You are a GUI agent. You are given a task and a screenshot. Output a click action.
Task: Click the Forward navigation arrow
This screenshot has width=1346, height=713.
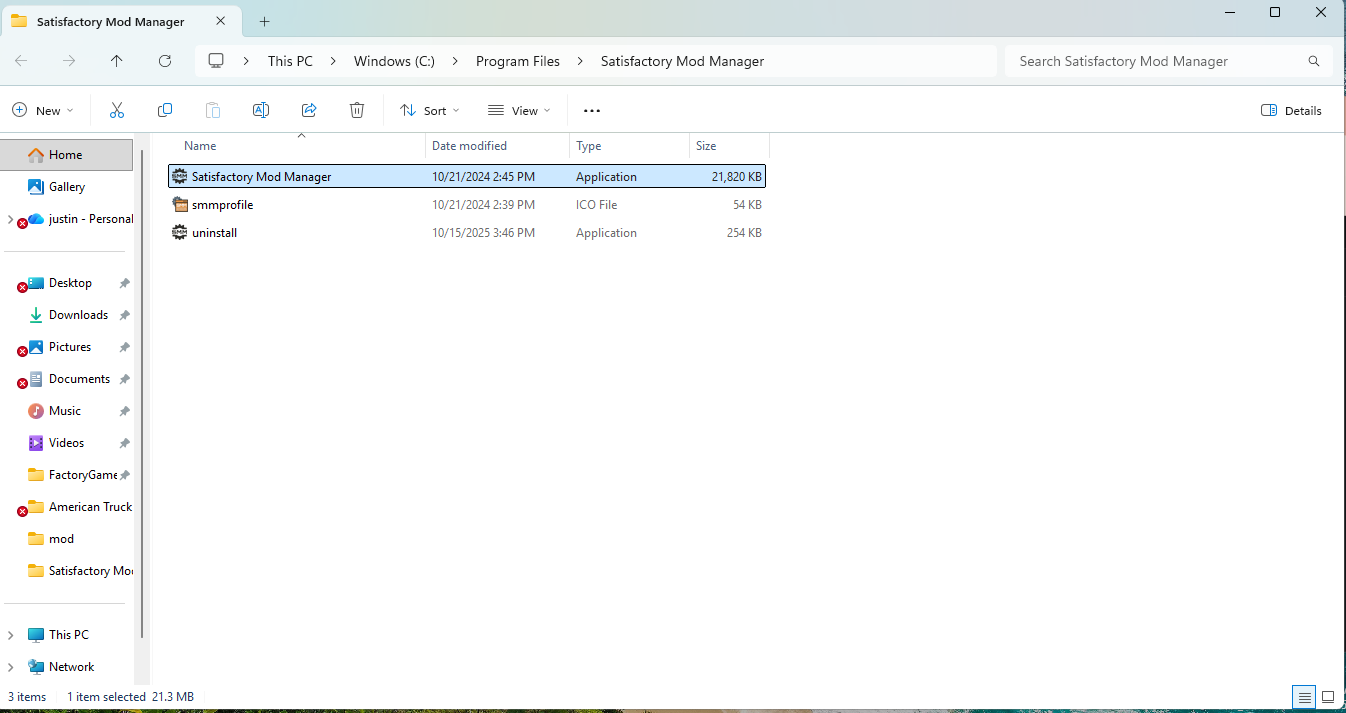(69, 61)
